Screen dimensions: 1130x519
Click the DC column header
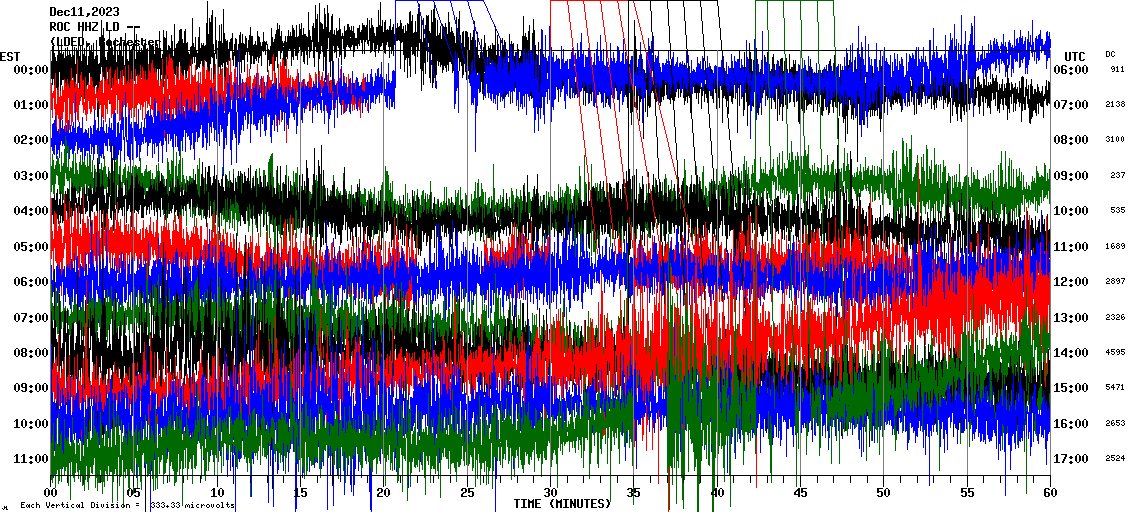click(x=1110, y=55)
